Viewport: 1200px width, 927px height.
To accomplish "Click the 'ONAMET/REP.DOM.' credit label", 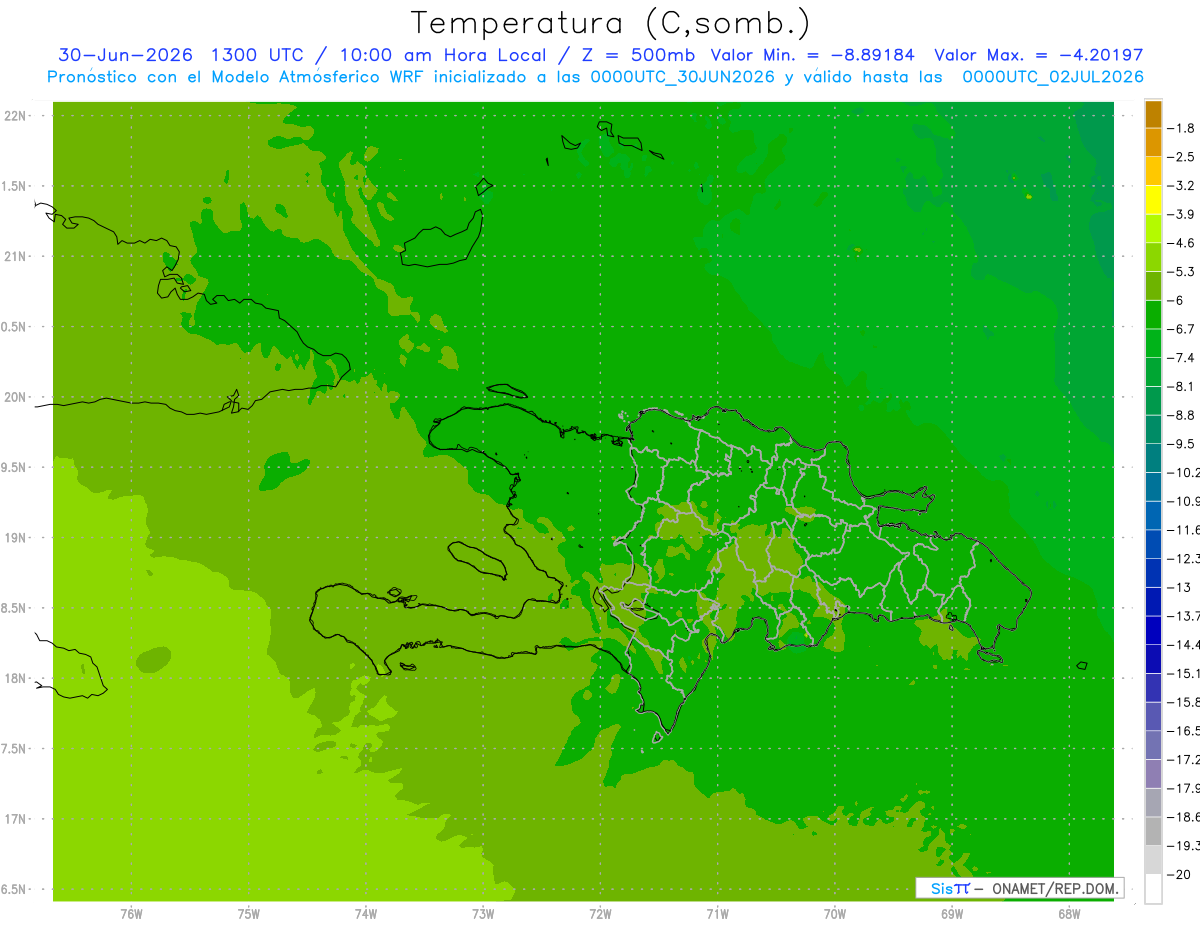I will tap(1054, 888).
